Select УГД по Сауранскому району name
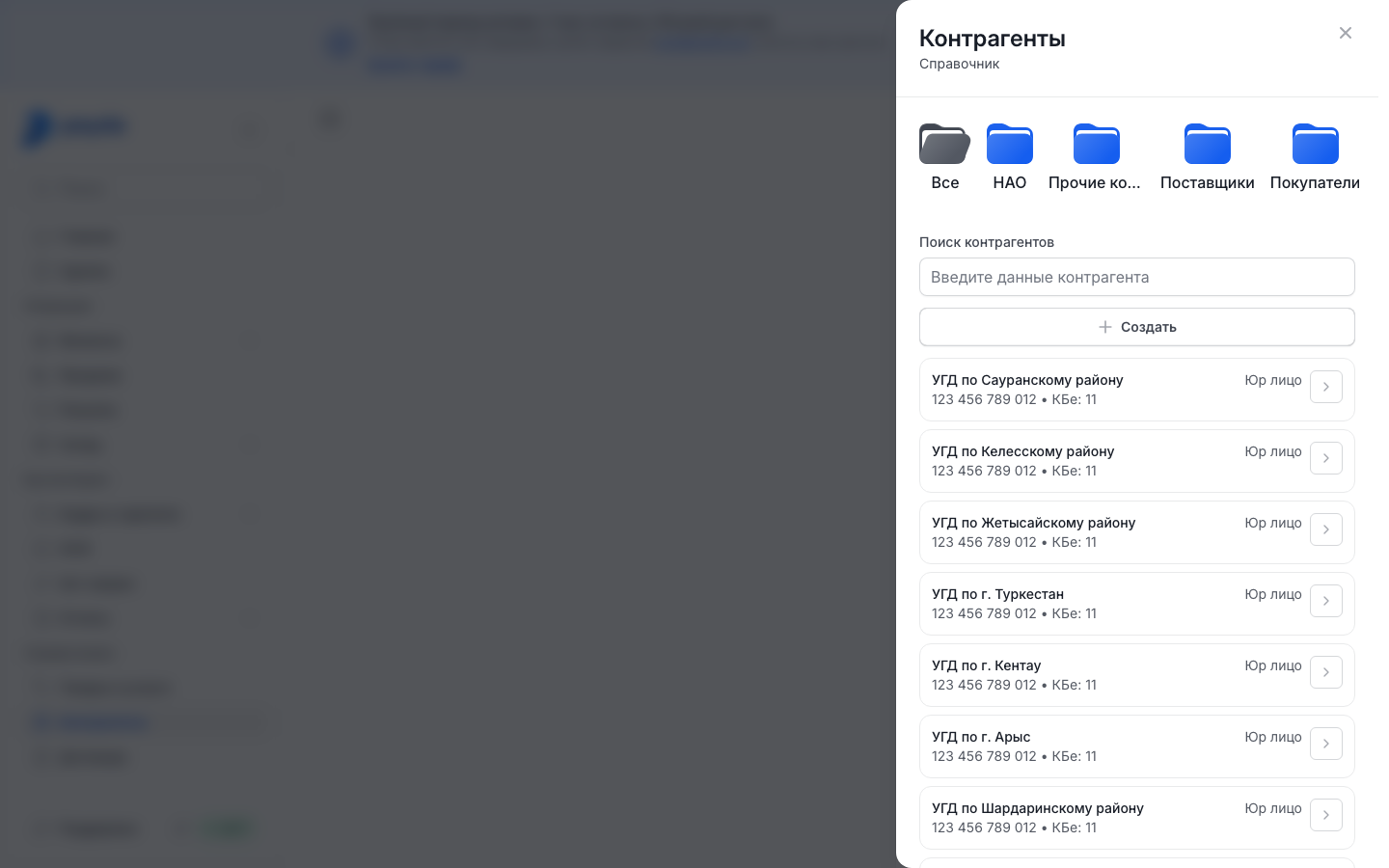 [1027, 380]
